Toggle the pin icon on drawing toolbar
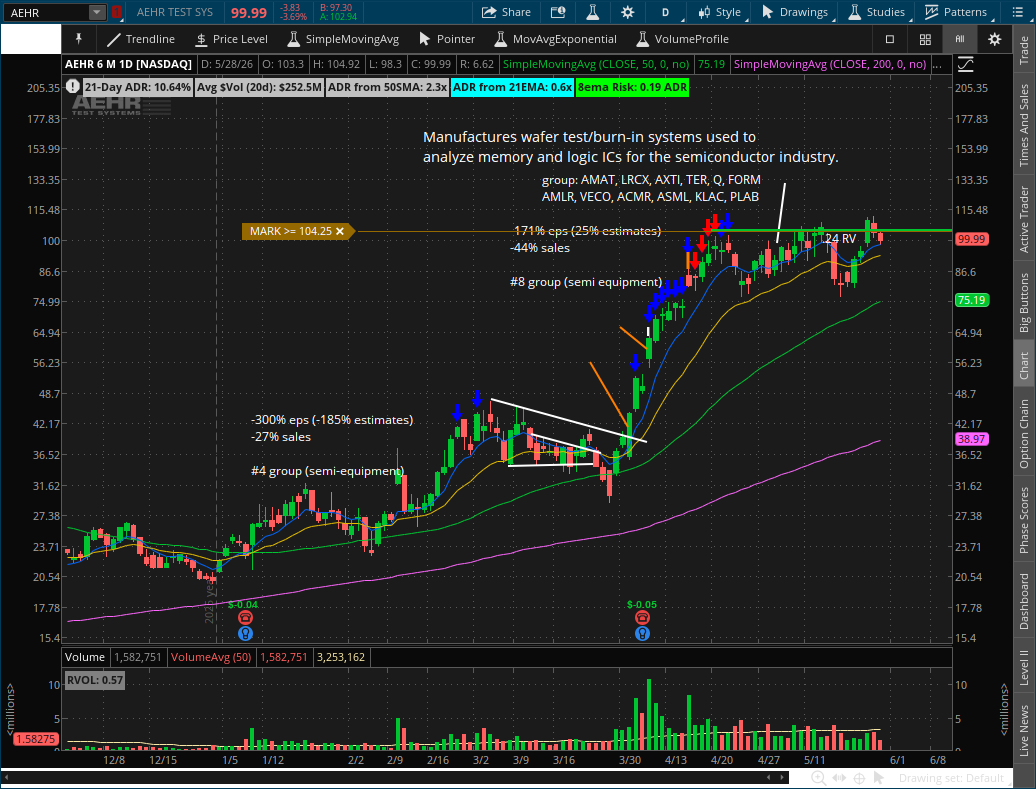1036x789 pixels. [79, 39]
